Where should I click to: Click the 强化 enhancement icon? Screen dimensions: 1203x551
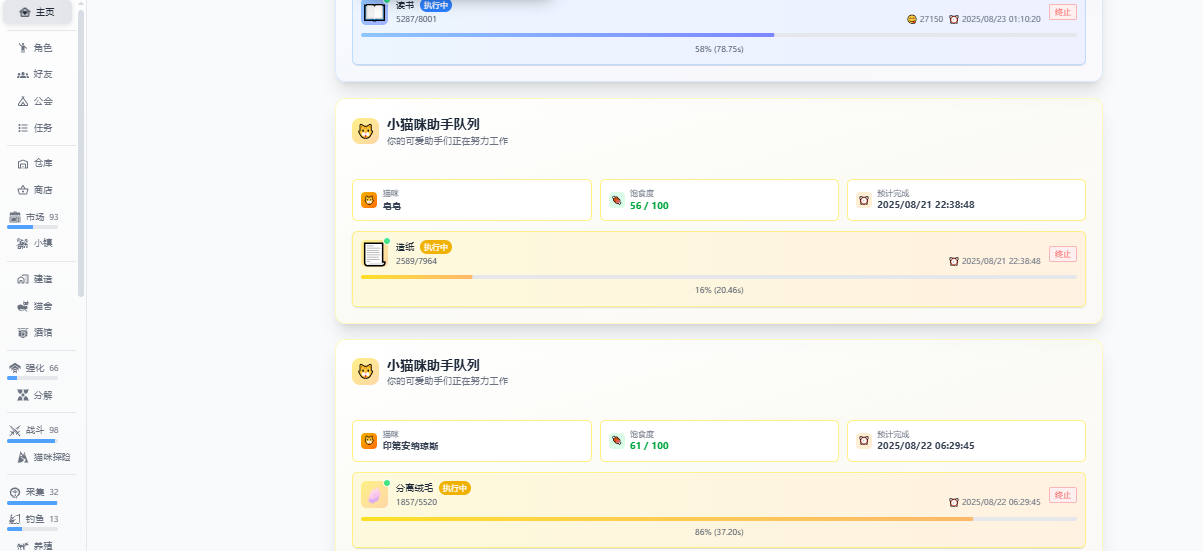point(15,368)
